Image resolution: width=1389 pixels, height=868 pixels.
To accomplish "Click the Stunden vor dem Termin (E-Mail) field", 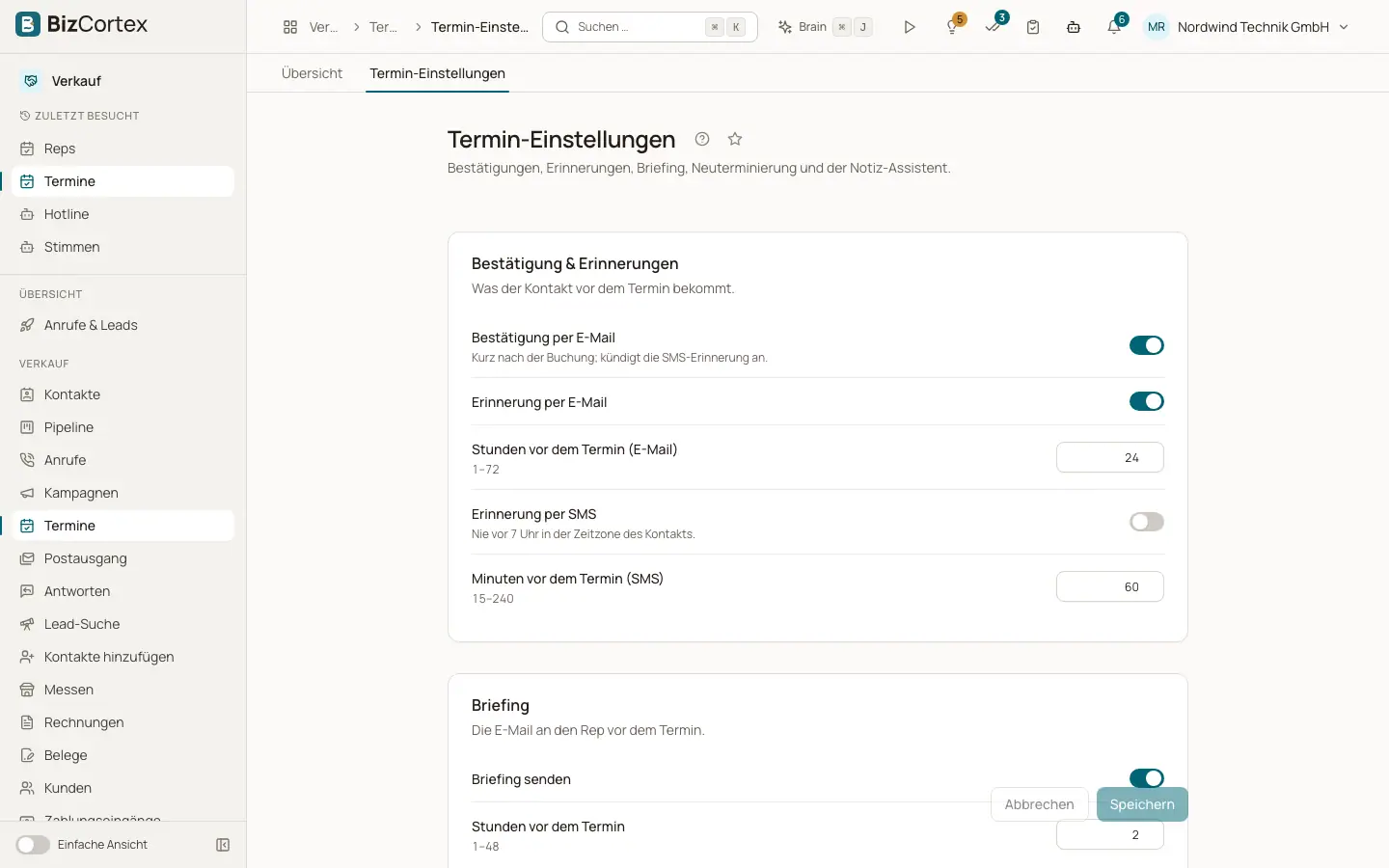I will (x=1110, y=457).
